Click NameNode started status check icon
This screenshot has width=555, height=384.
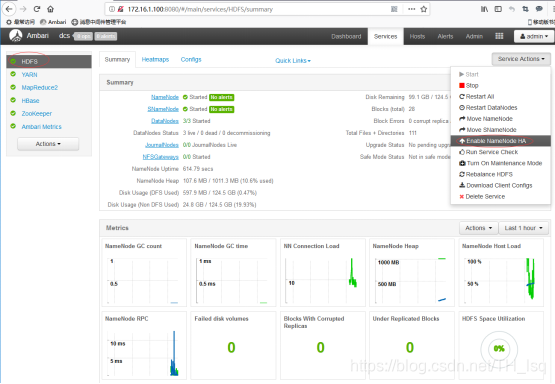[185, 97]
